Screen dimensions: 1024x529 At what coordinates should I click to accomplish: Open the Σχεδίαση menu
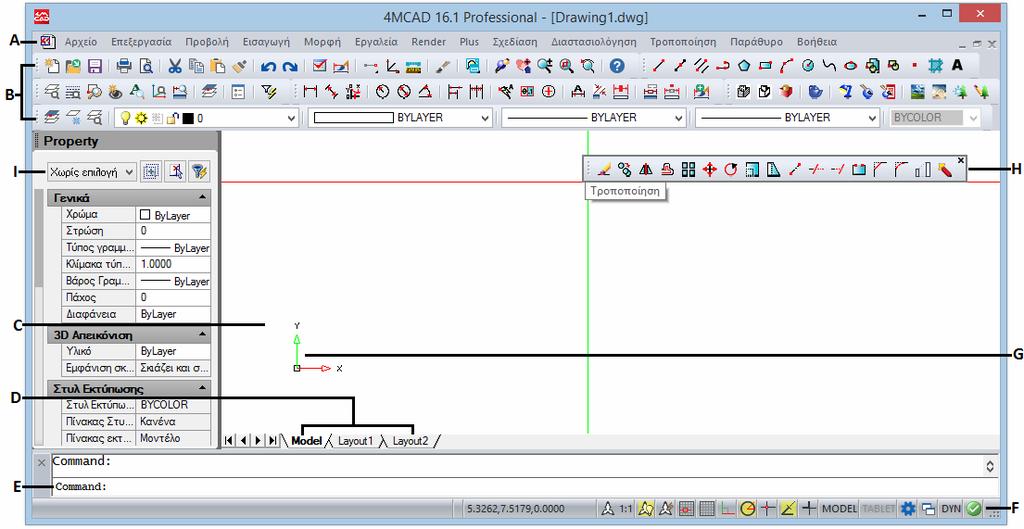pos(515,42)
